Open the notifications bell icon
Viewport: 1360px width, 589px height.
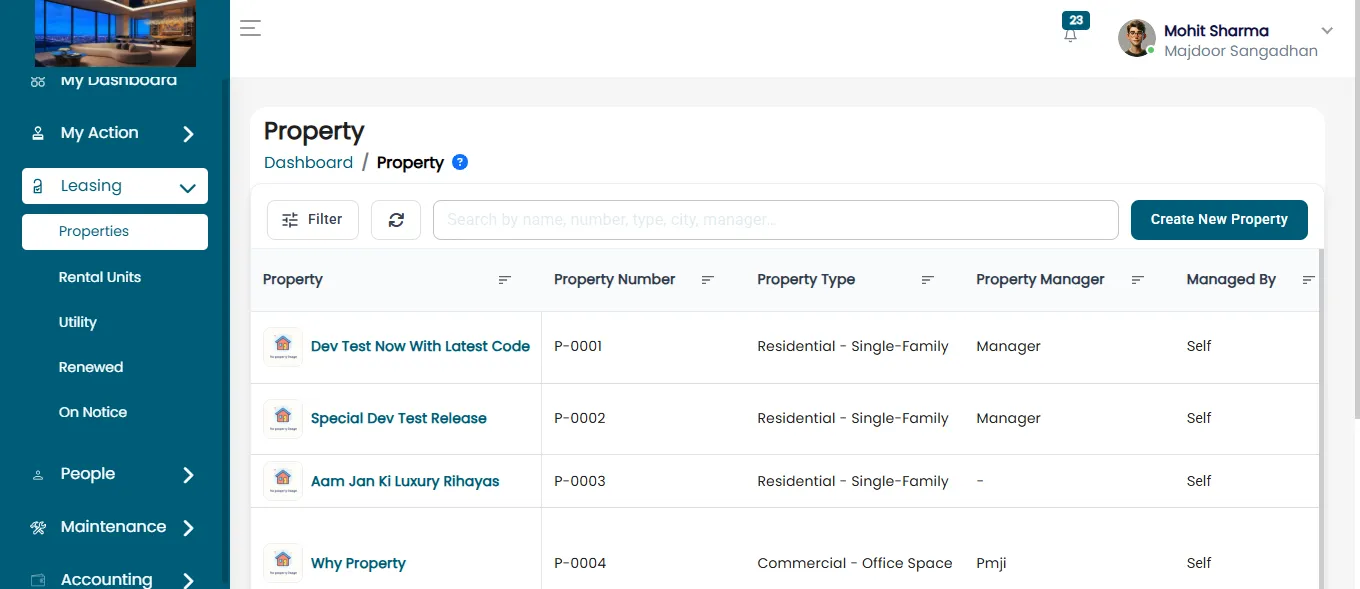coord(1071,34)
